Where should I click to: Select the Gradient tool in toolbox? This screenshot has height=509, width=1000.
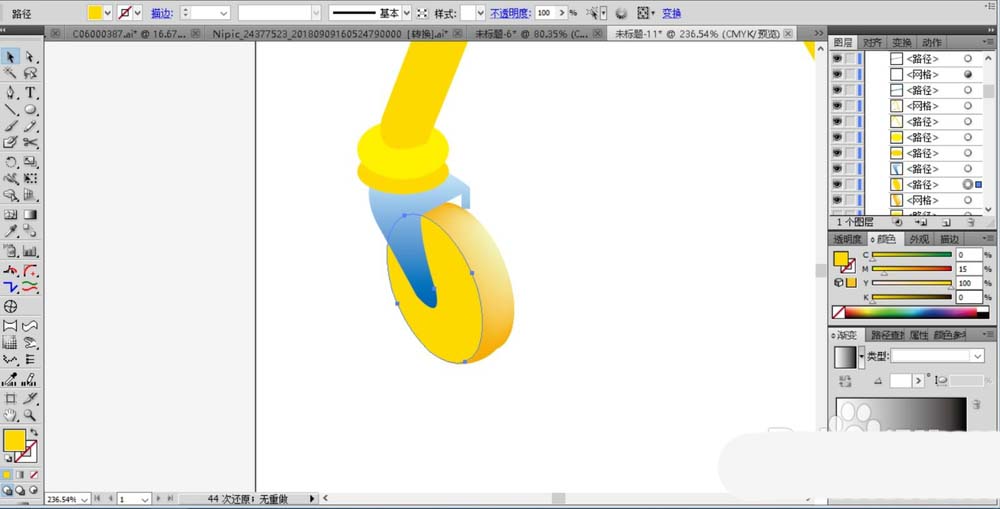[30, 214]
